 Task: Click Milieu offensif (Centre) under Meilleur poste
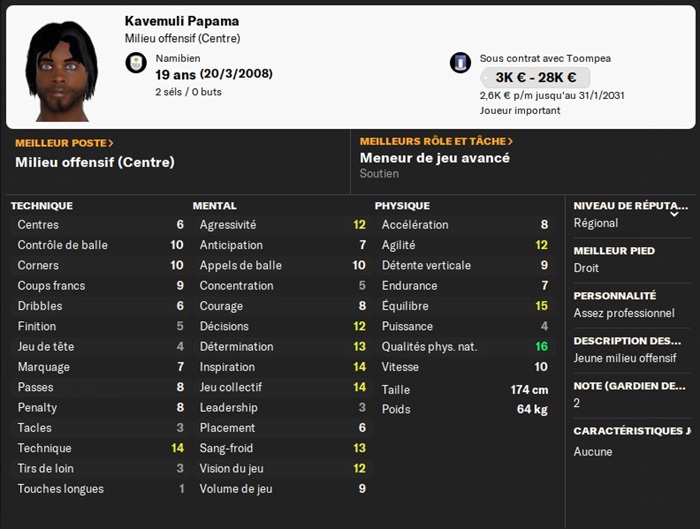point(95,162)
